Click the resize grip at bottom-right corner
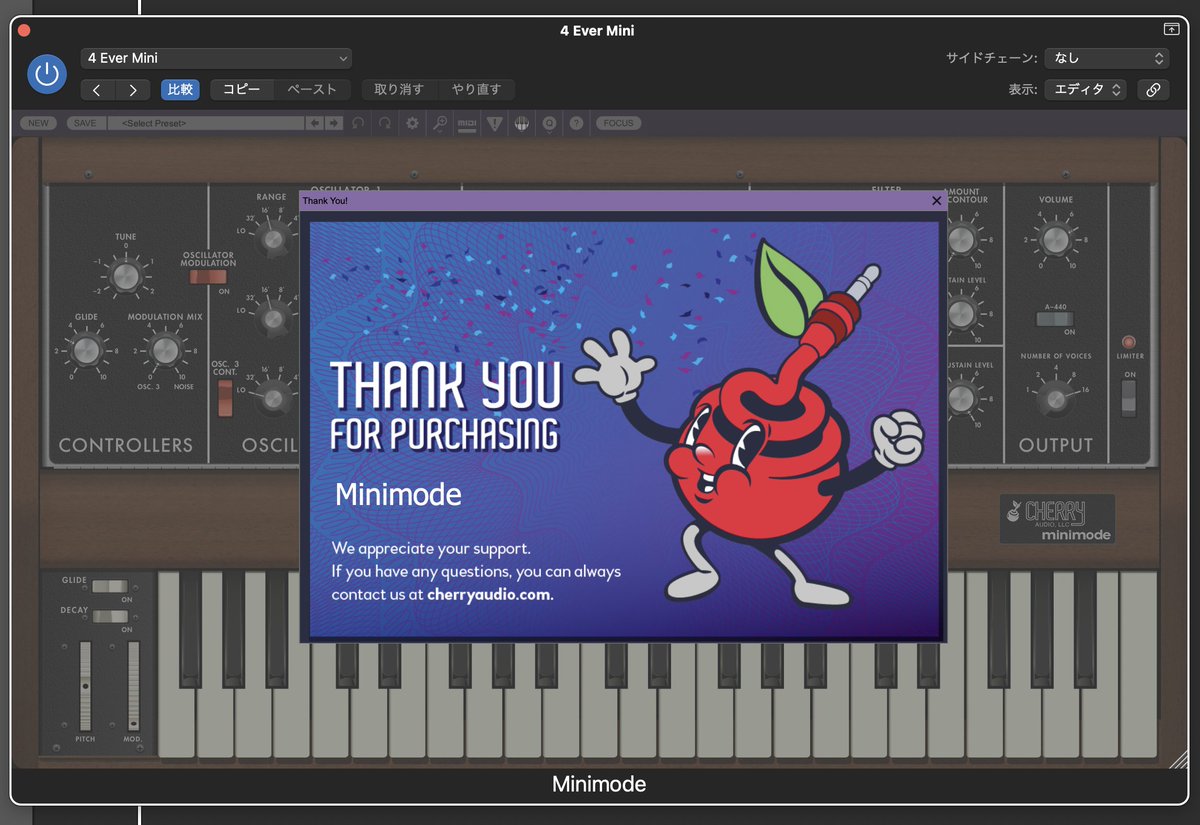 [x=1178, y=758]
